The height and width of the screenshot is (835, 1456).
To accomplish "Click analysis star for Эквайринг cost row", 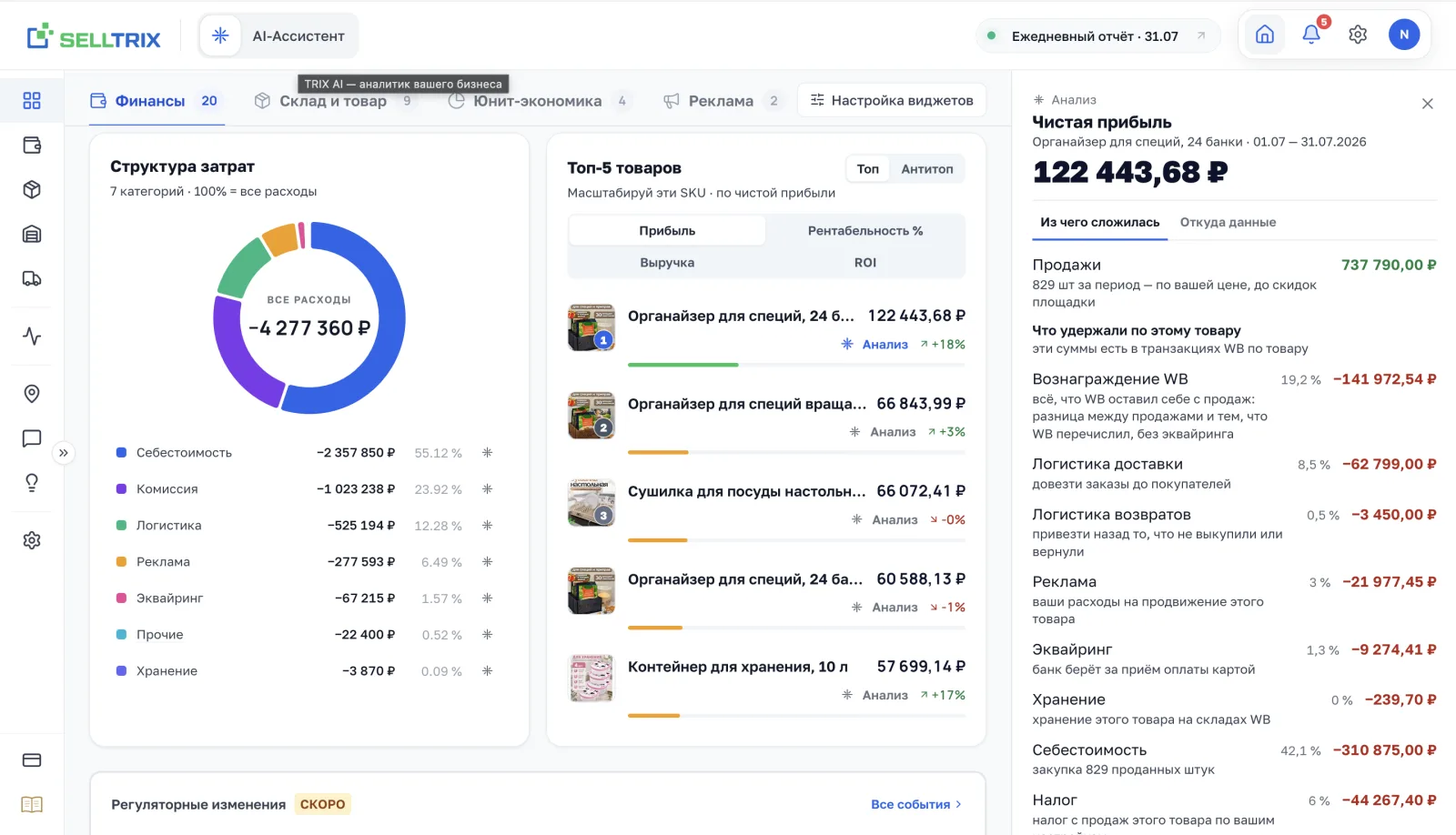I will point(488,599).
